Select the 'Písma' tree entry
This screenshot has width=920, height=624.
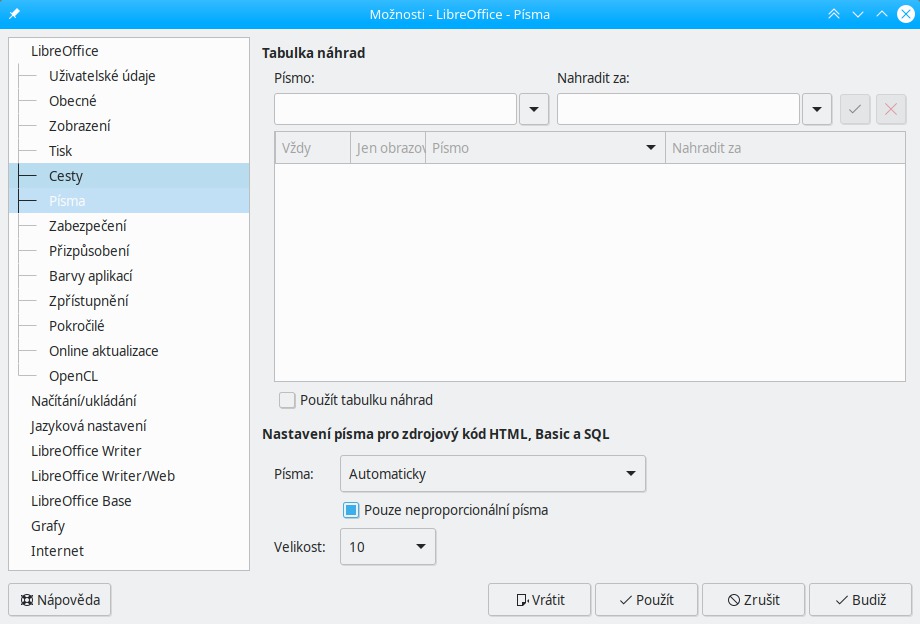pos(129,201)
